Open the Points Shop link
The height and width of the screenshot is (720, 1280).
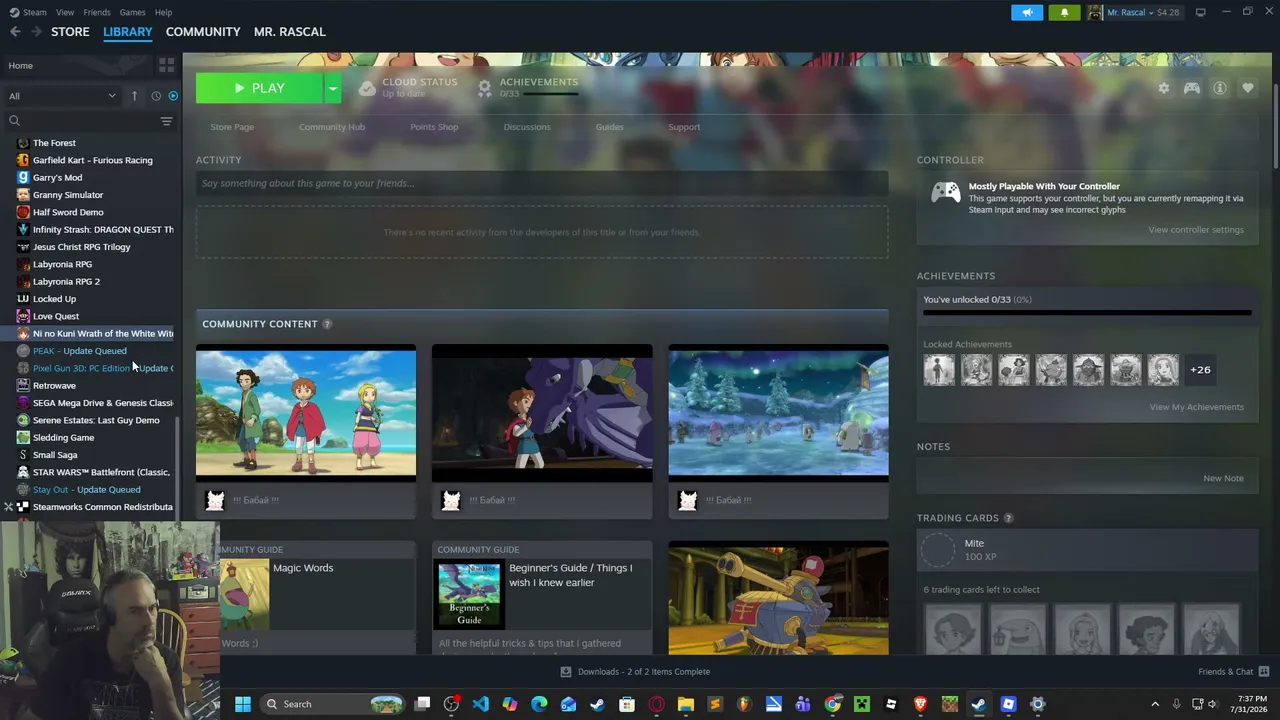[434, 127]
